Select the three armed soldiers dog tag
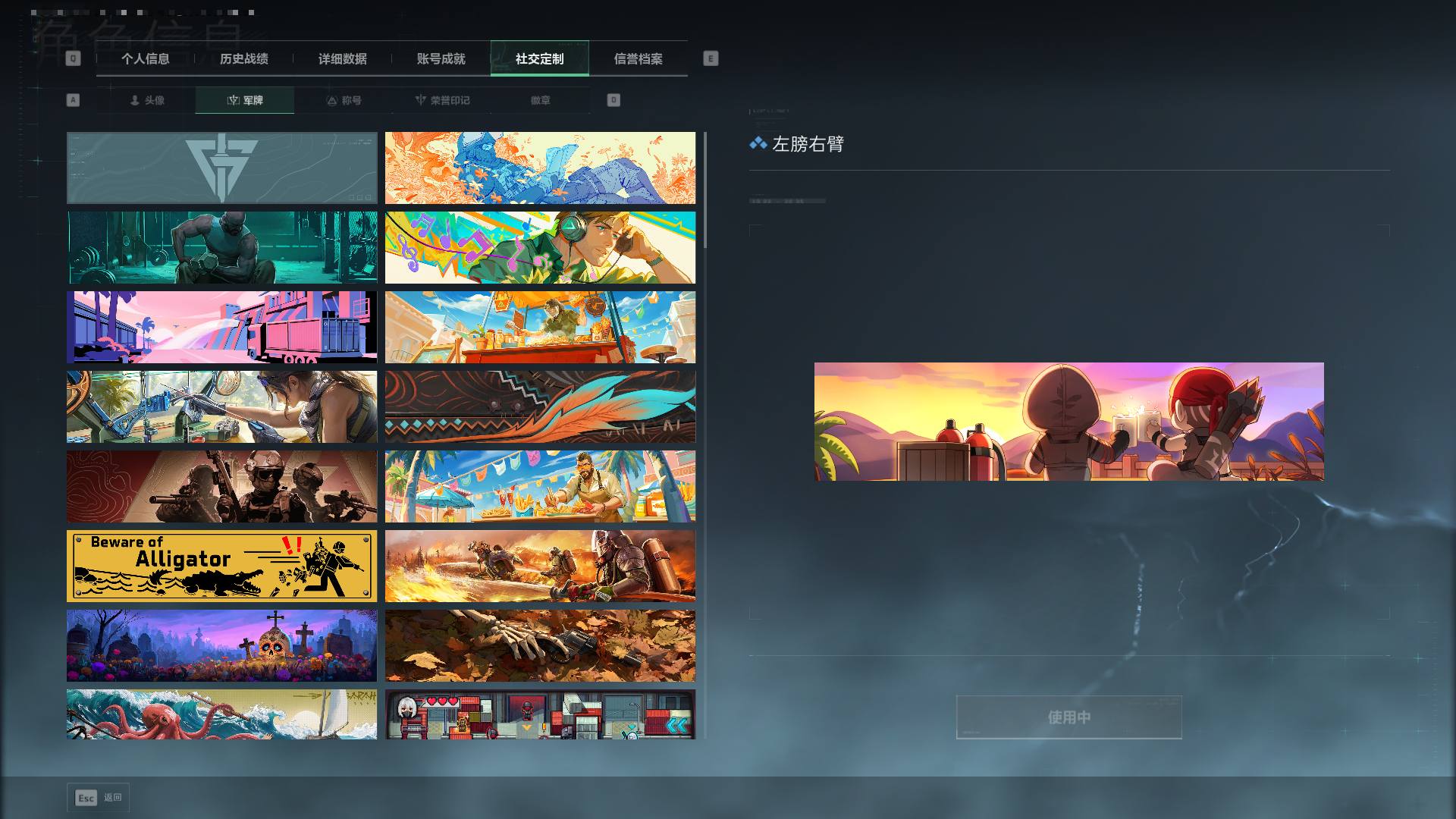Screen dimensions: 1456x819 click(221, 487)
